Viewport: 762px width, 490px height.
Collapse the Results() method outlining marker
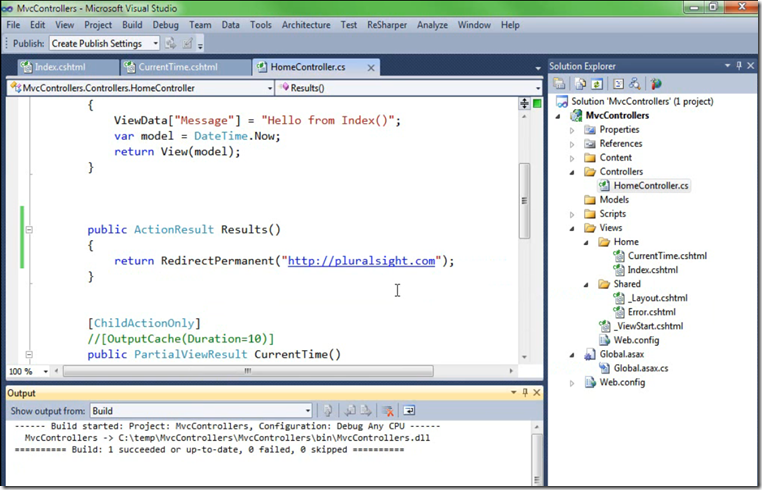[x=29, y=229]
